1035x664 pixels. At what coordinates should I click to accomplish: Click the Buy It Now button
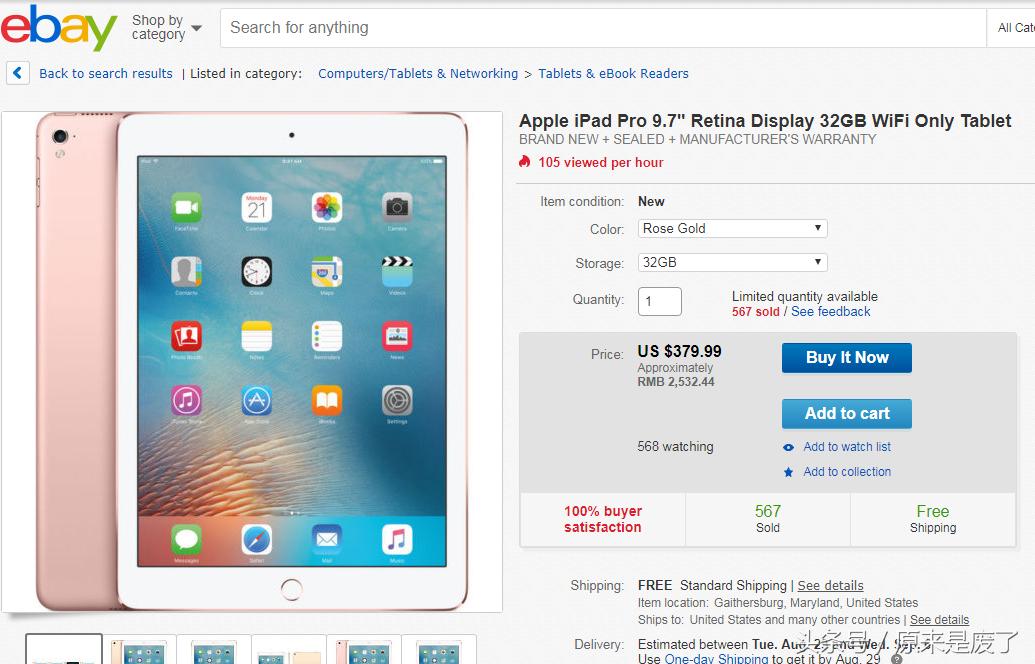(x=847, y=358)
